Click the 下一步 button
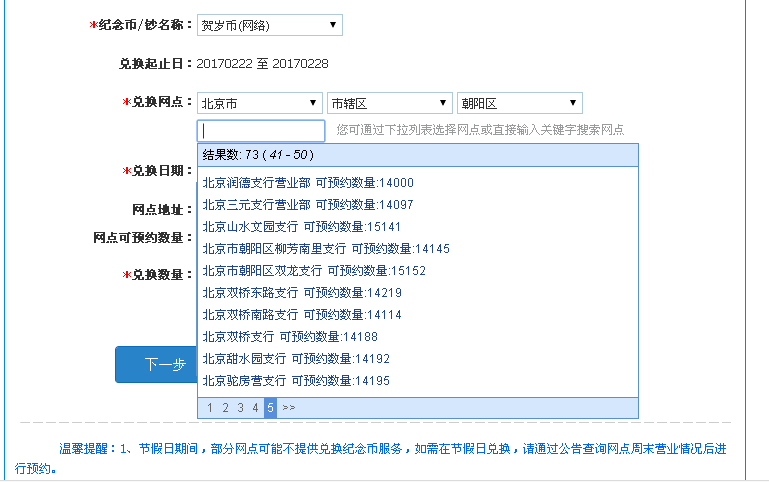The height and width of the screenshot is (482, 769). [x=157, y=365]
